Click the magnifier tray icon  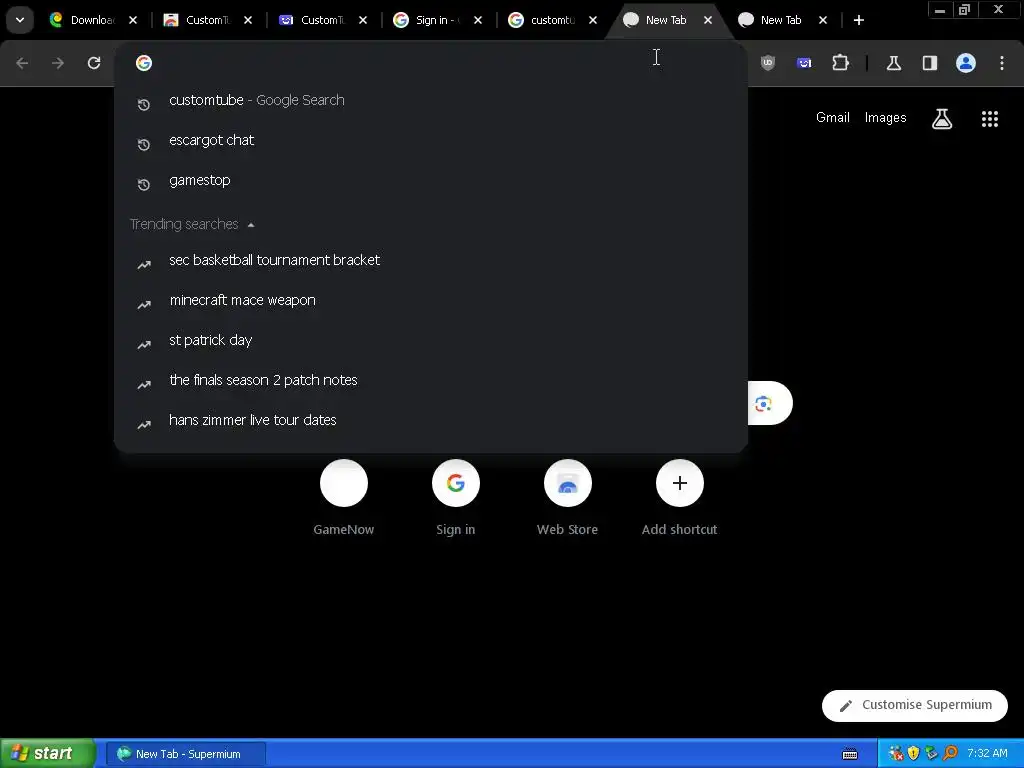pos(950,754)
